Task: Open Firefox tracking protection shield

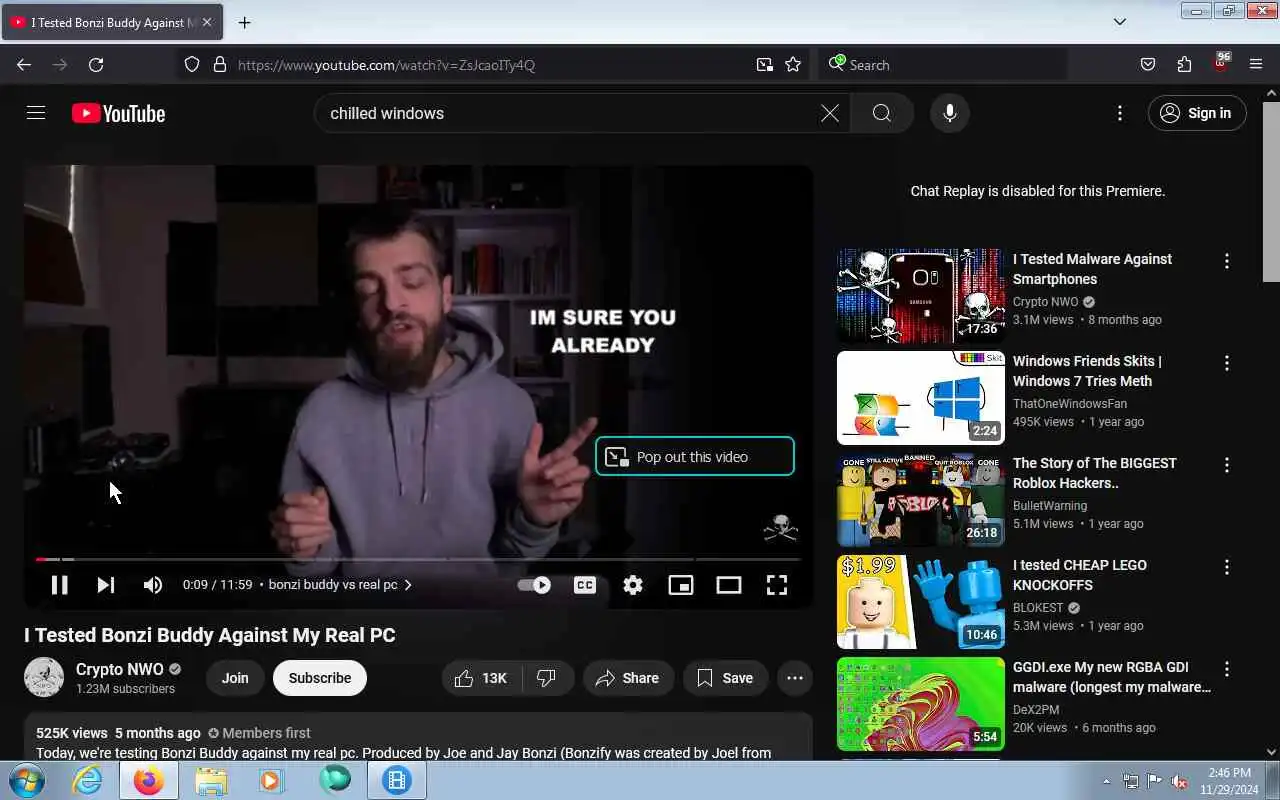Action: tap(192, 65)
